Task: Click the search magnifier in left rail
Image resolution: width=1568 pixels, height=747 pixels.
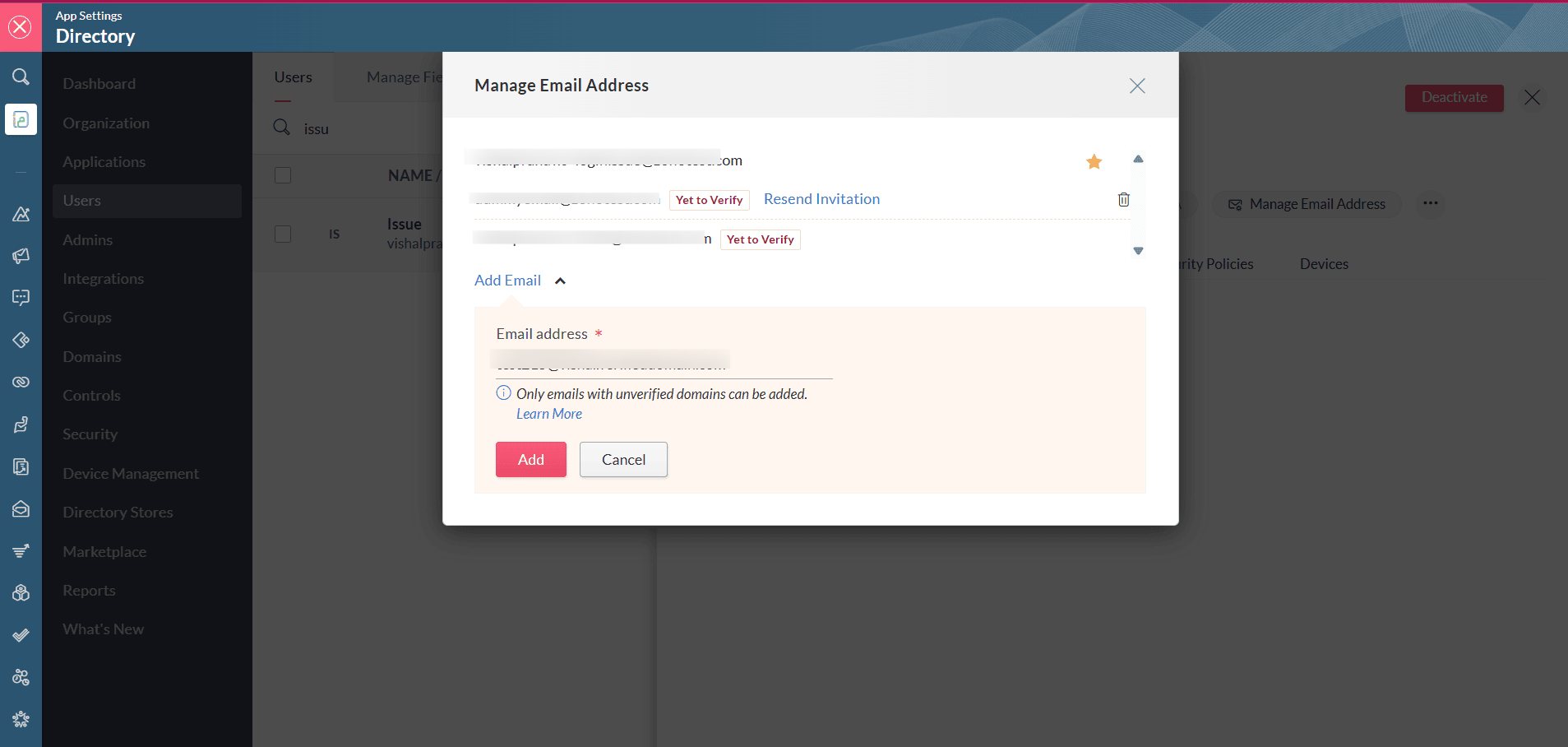Action: (x=21, y=77)
